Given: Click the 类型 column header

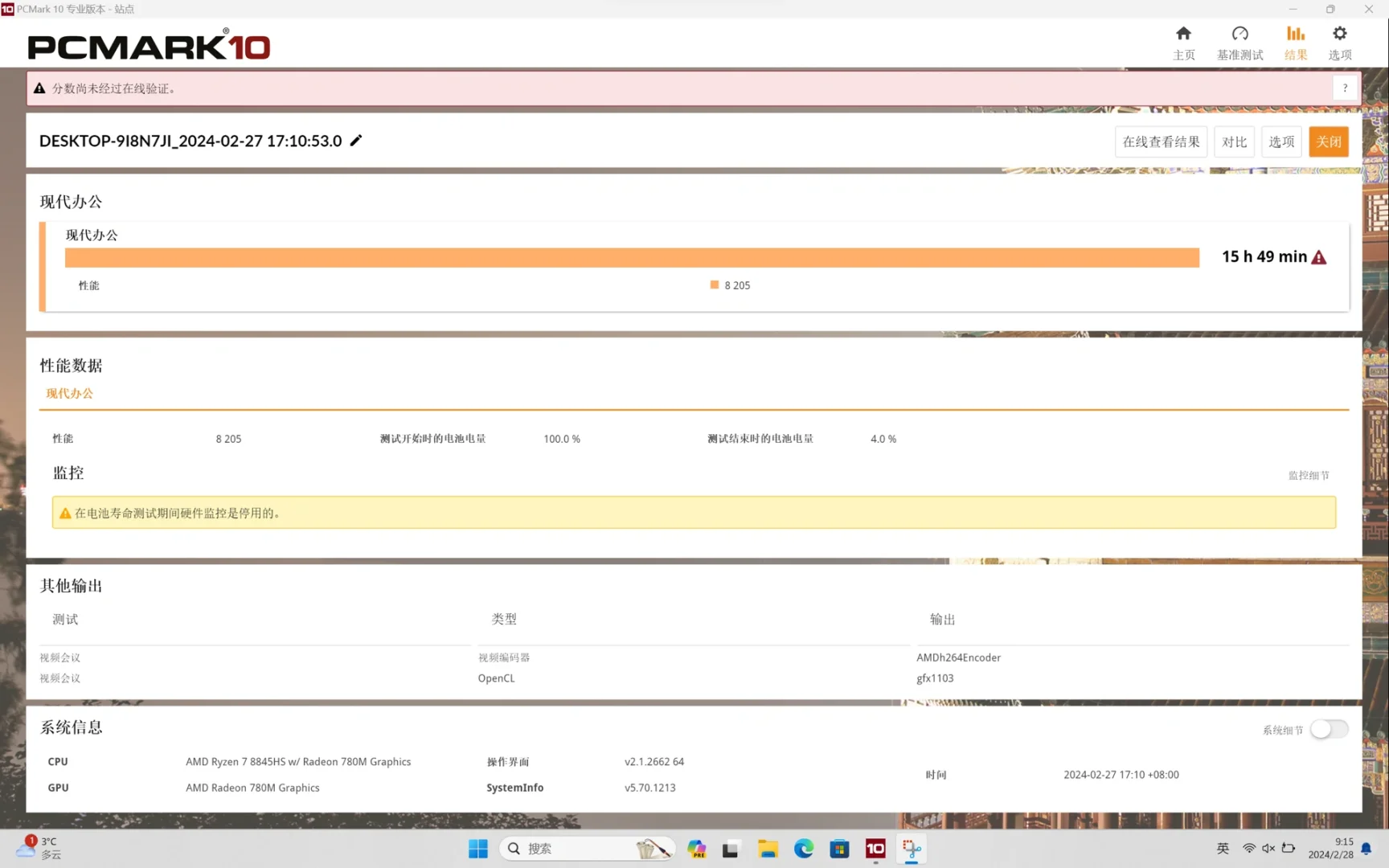Looking at the screenshot, I should [504, 619].
